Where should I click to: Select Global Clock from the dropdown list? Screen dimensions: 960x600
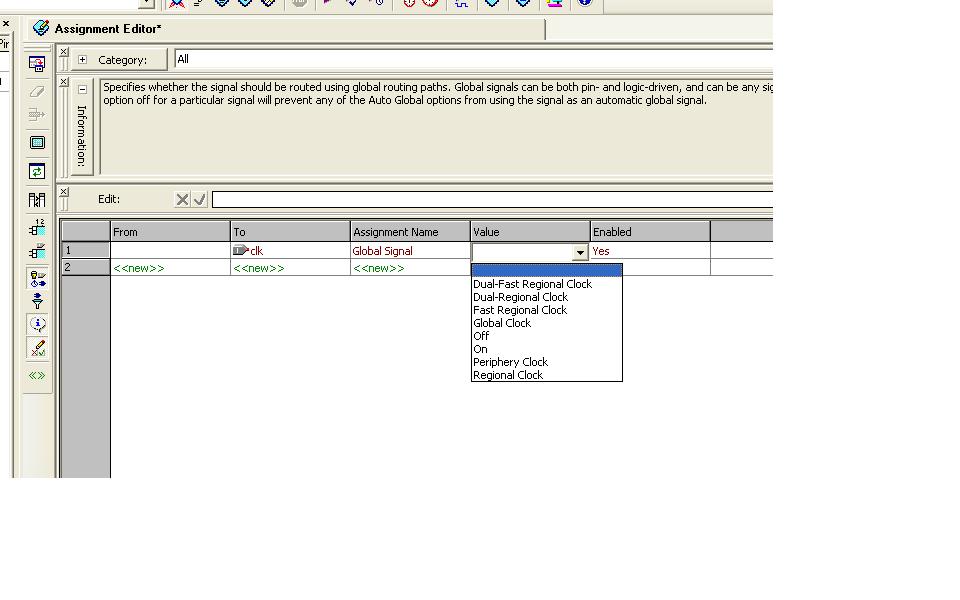[x=502, y=323]
